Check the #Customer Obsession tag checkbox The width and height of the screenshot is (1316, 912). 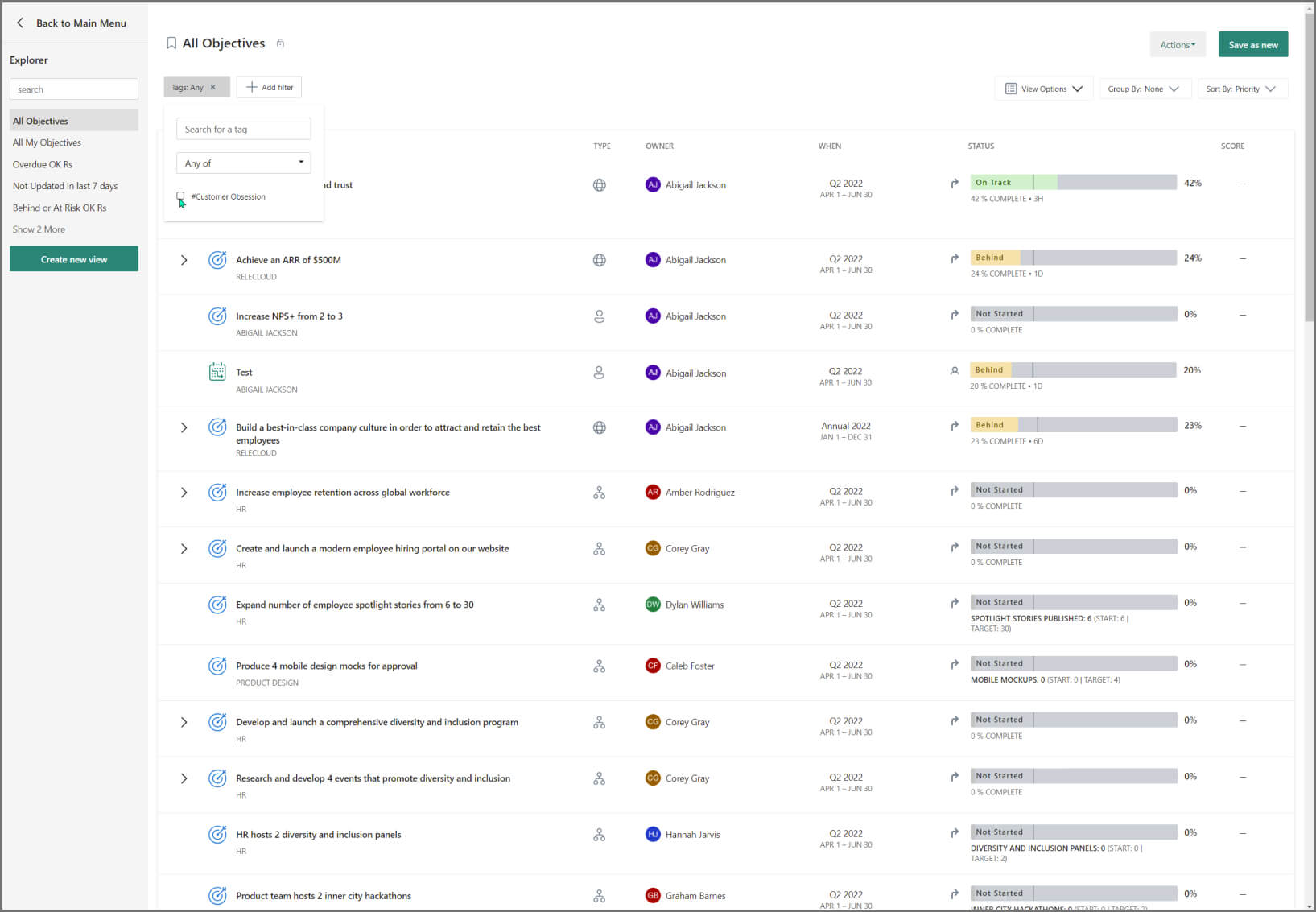pos(180,196)
